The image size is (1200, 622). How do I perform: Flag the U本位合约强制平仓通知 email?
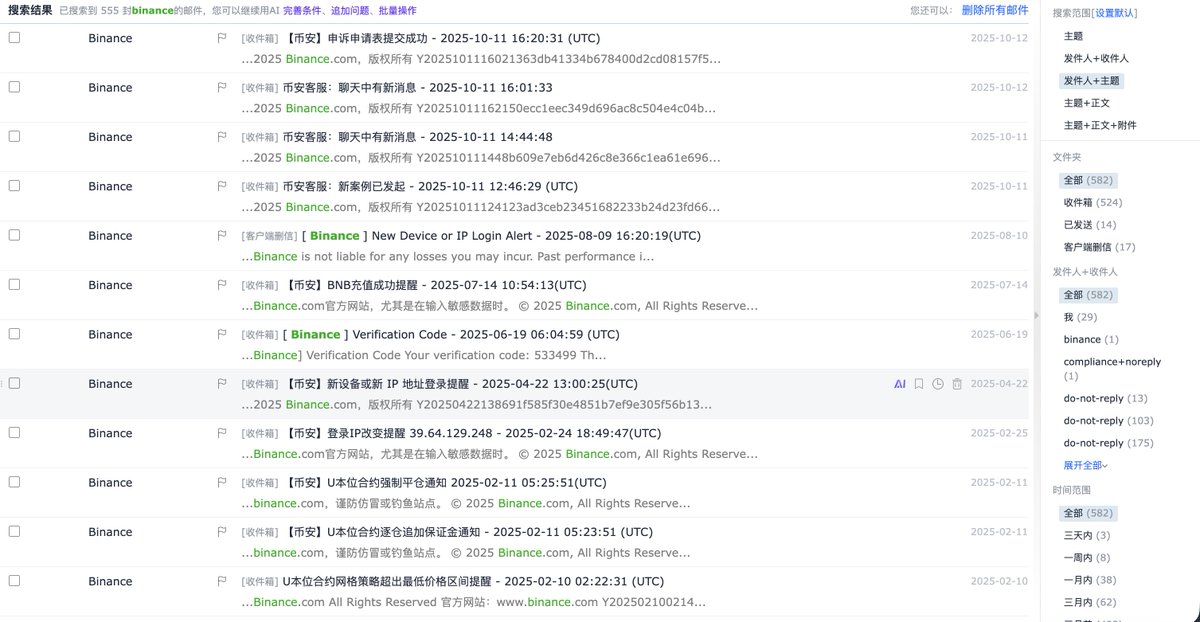pos(222,482)
